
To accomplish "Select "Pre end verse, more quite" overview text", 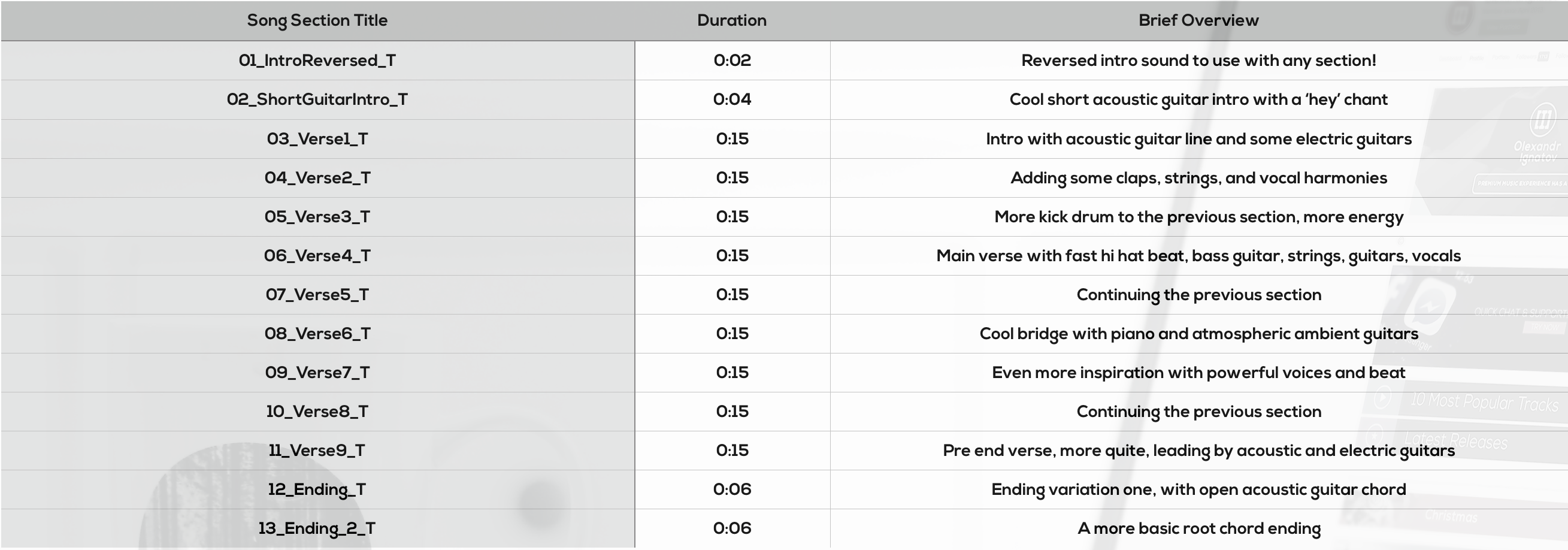I will pyautogui.click(x=1198, y=451).
